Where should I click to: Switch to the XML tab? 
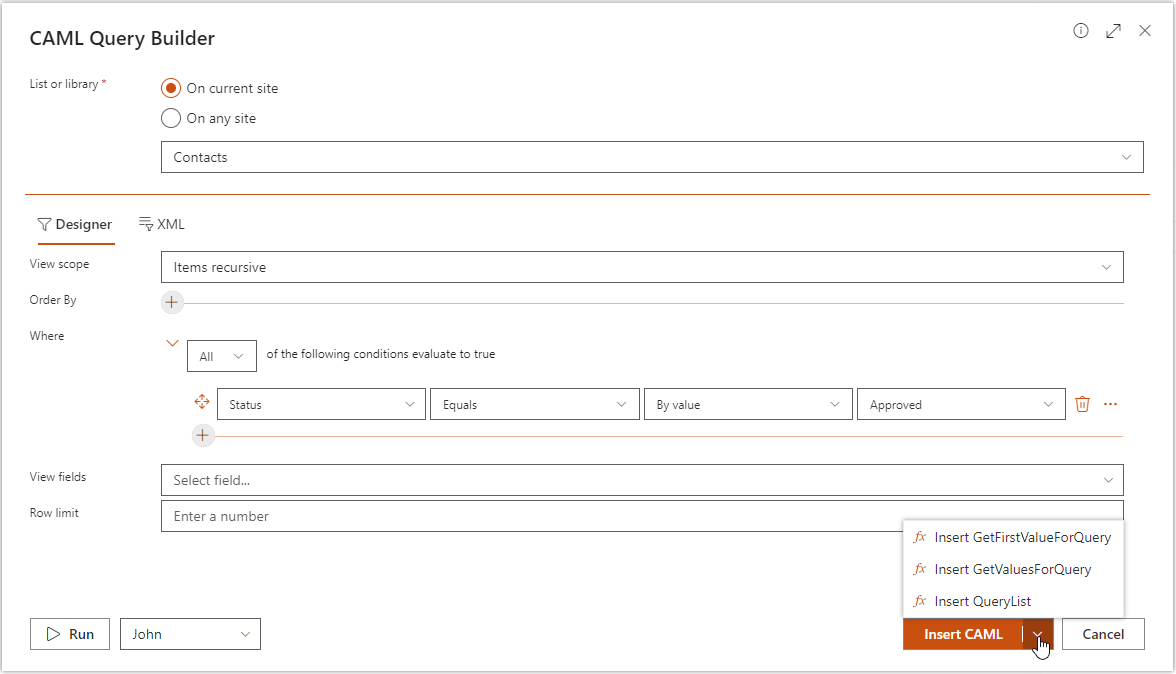162,224
